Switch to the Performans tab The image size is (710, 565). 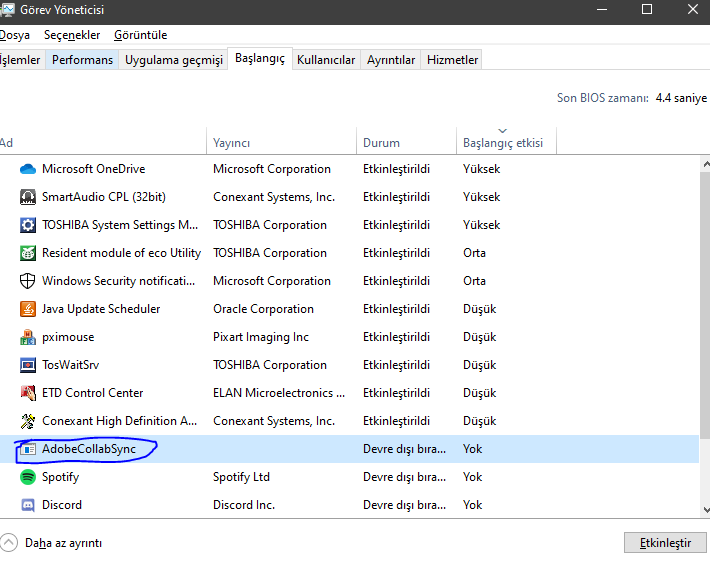coord(82,60)
